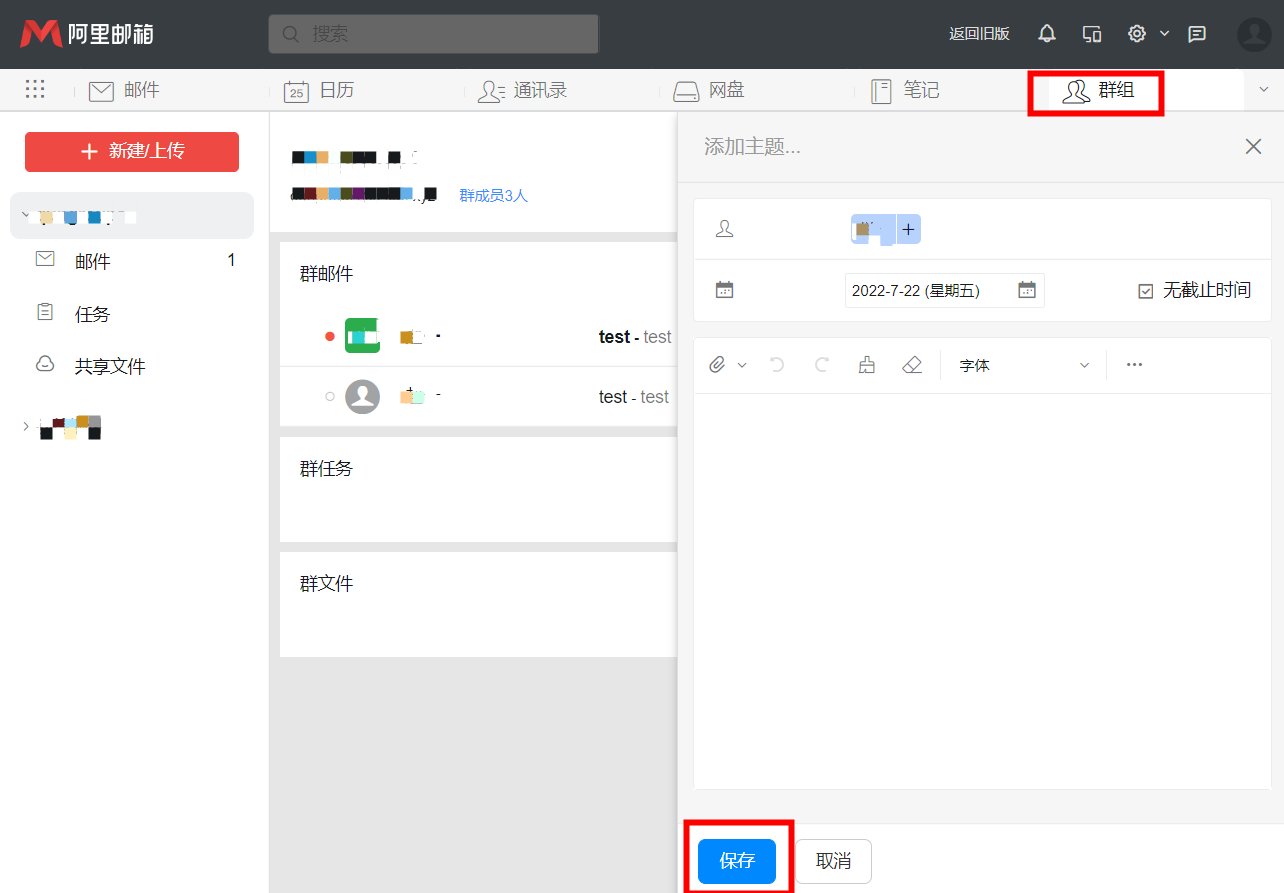1284x893 pixels.
Task: Click the redo arrow in editor toolbar
Action: (x=822, y=365)
